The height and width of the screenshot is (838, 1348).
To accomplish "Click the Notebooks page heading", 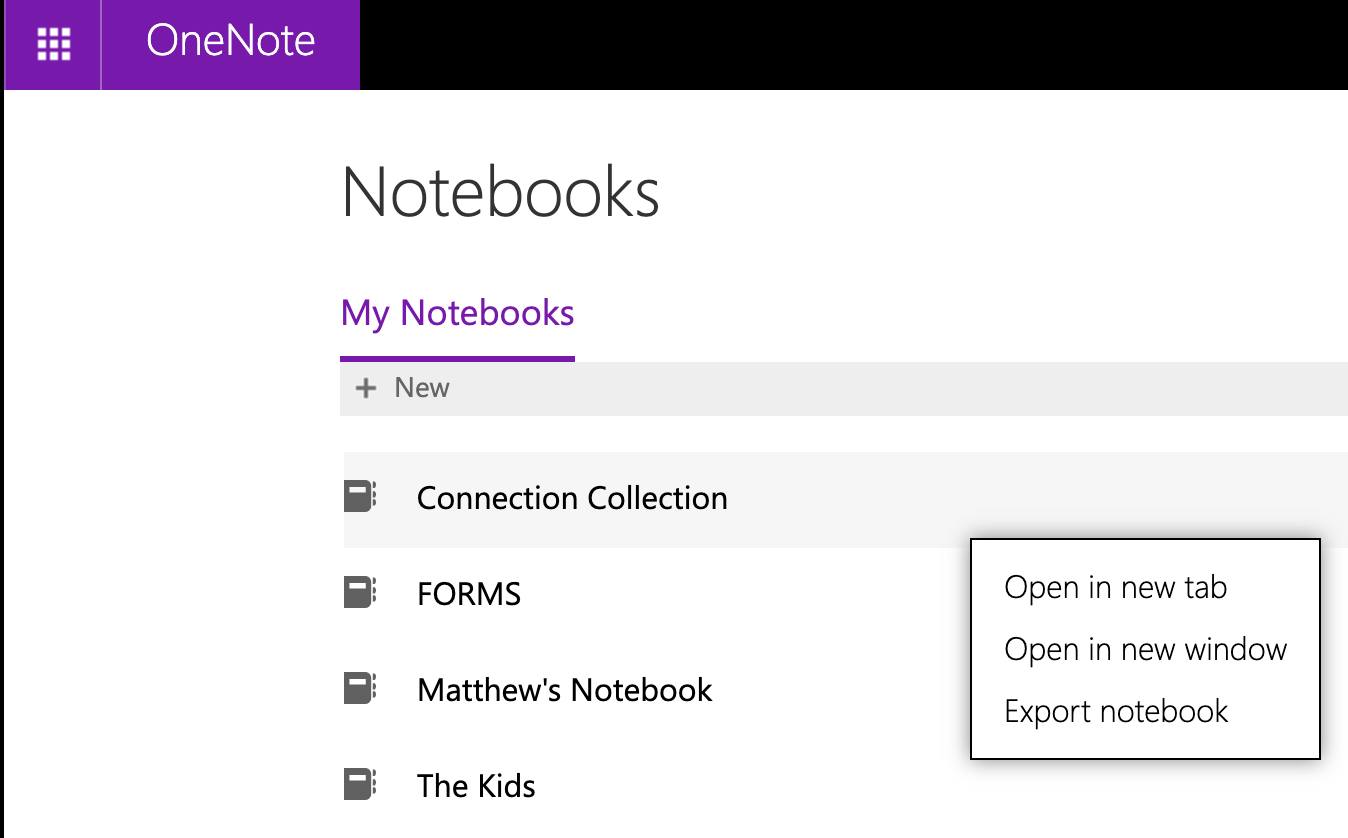I will [x=500, y=192].
